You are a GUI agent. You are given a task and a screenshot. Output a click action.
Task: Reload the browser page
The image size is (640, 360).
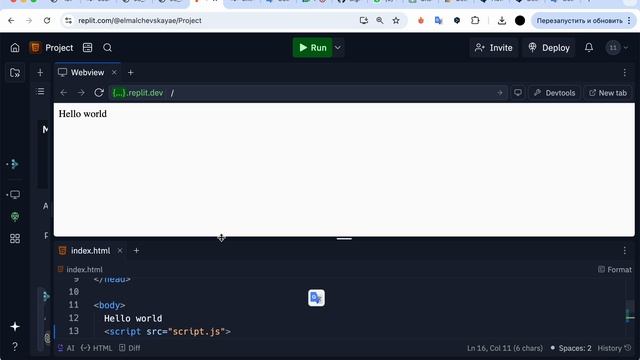tap(47, 20)
